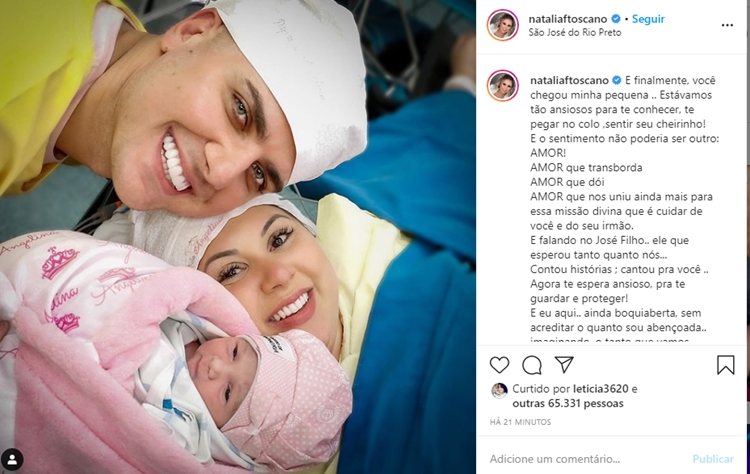
Task: Focus the Adicione um comentário field
Action: click(588, 459)
